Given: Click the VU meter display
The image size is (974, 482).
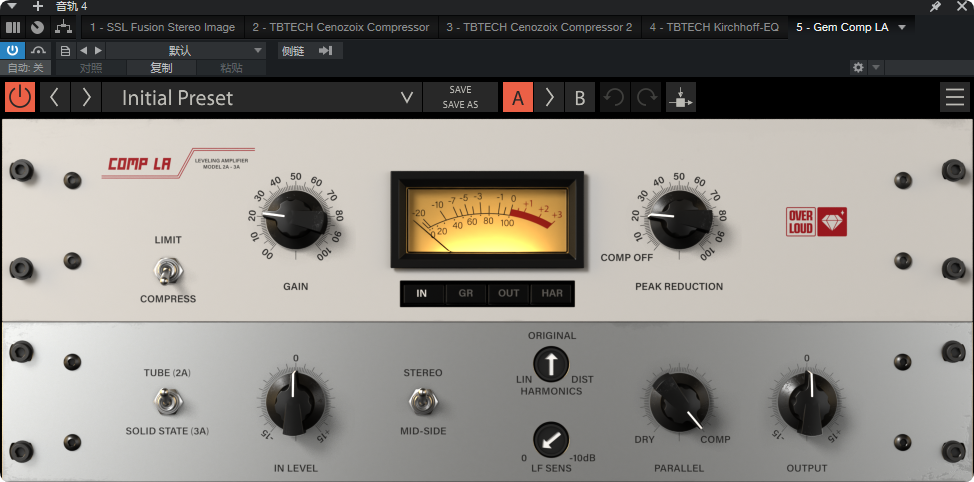Looking at the screenshot, I should (x=487, y=219).
